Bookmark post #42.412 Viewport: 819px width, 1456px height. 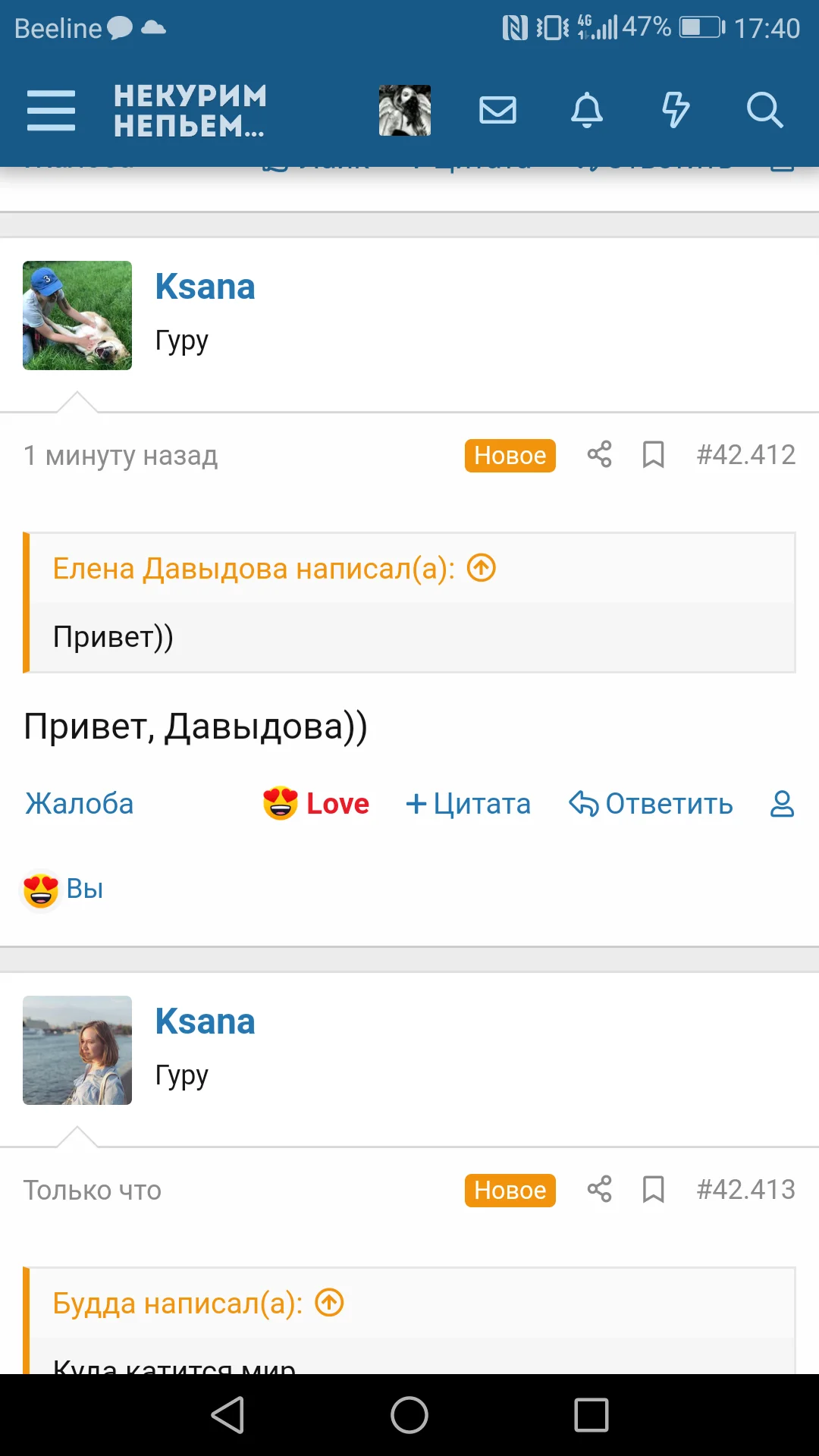(x=653, y=455)
